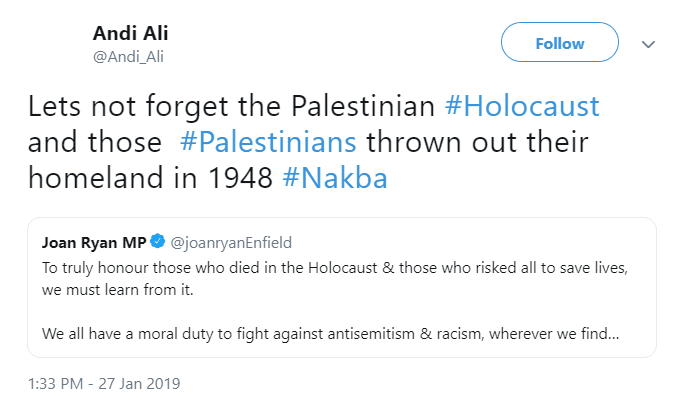This screenshot has width=679, height=405.
Task: Open quoted tweet at 'To truly honour' line
Action: pyautogui.click(x=335, y=268)
